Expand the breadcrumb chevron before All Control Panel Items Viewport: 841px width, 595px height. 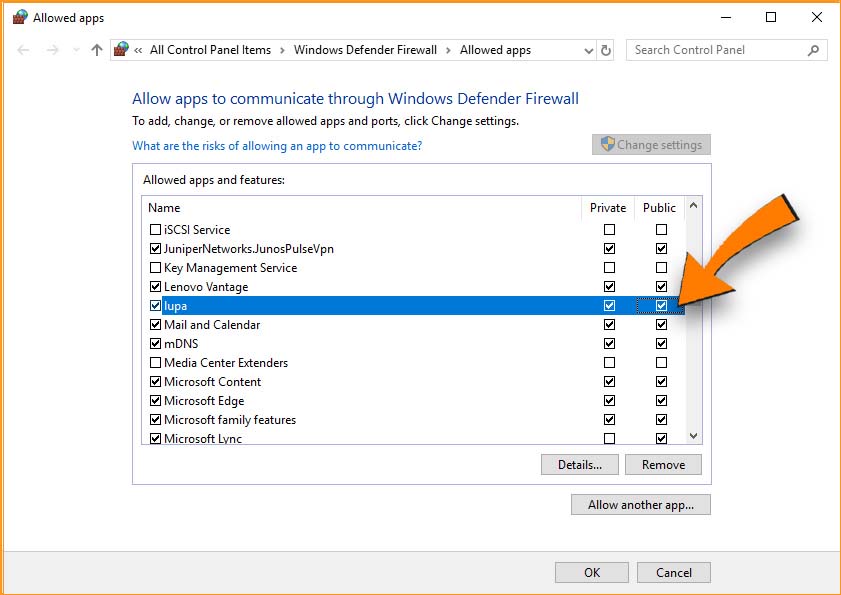(x=139, y=50)
